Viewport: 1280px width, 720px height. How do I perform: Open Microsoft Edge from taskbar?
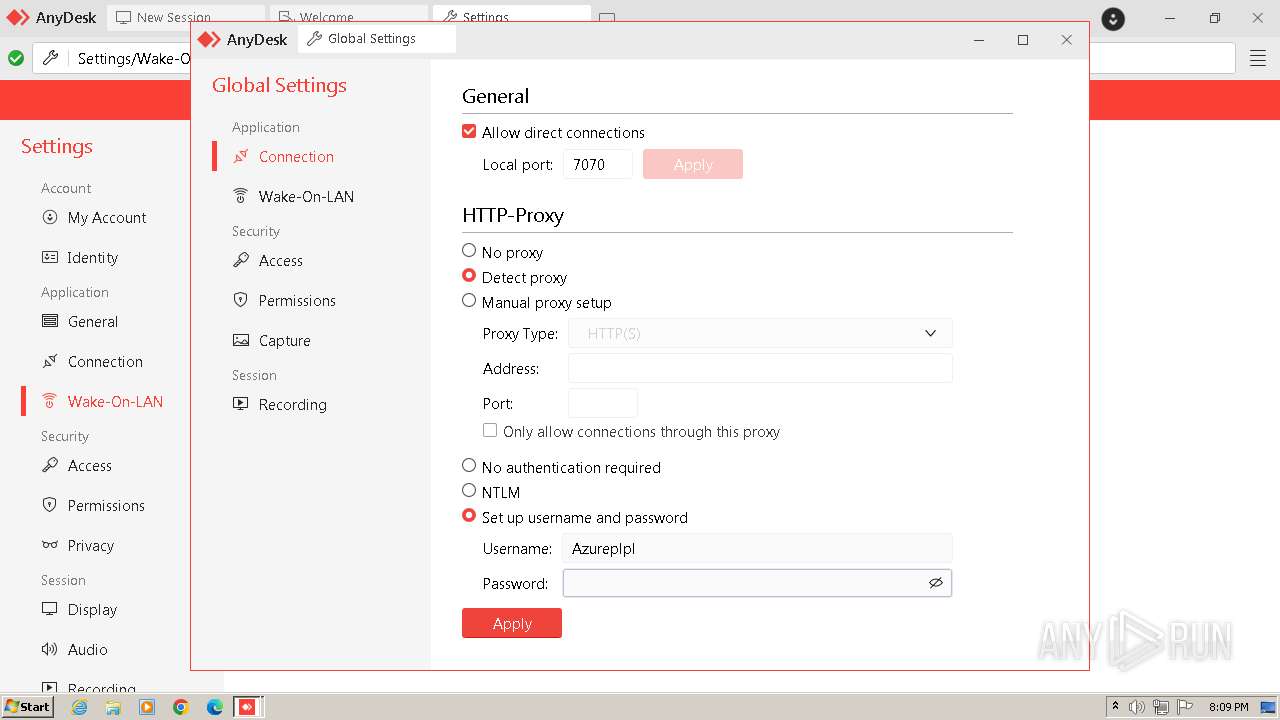215,707
